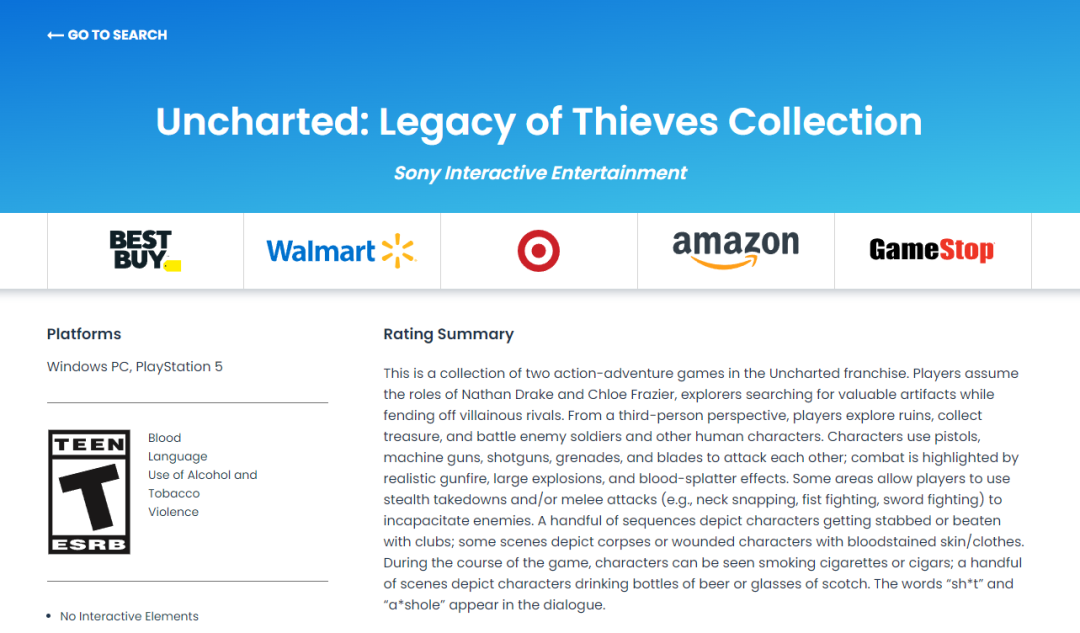Viewport: 1080px width, 633px height.
Task: Open the Target bullseye logo
Action: coord(538,251)
